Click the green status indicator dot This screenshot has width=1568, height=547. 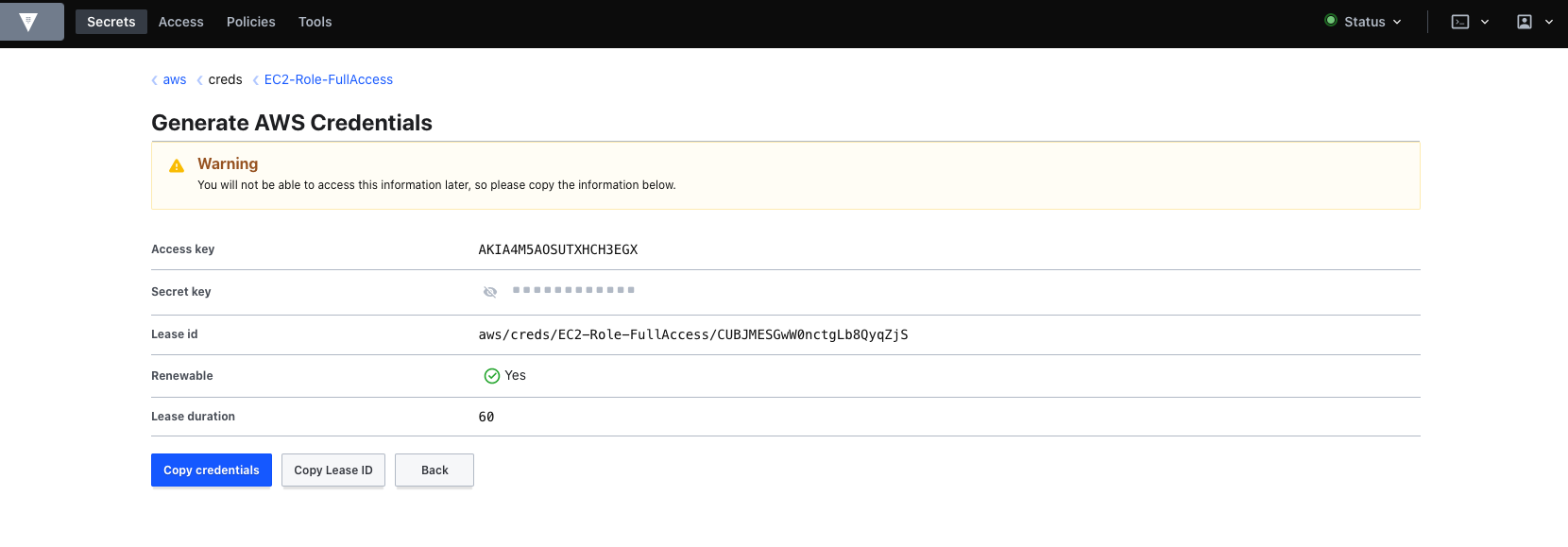pyautogui.click(x=1331, y=20)
